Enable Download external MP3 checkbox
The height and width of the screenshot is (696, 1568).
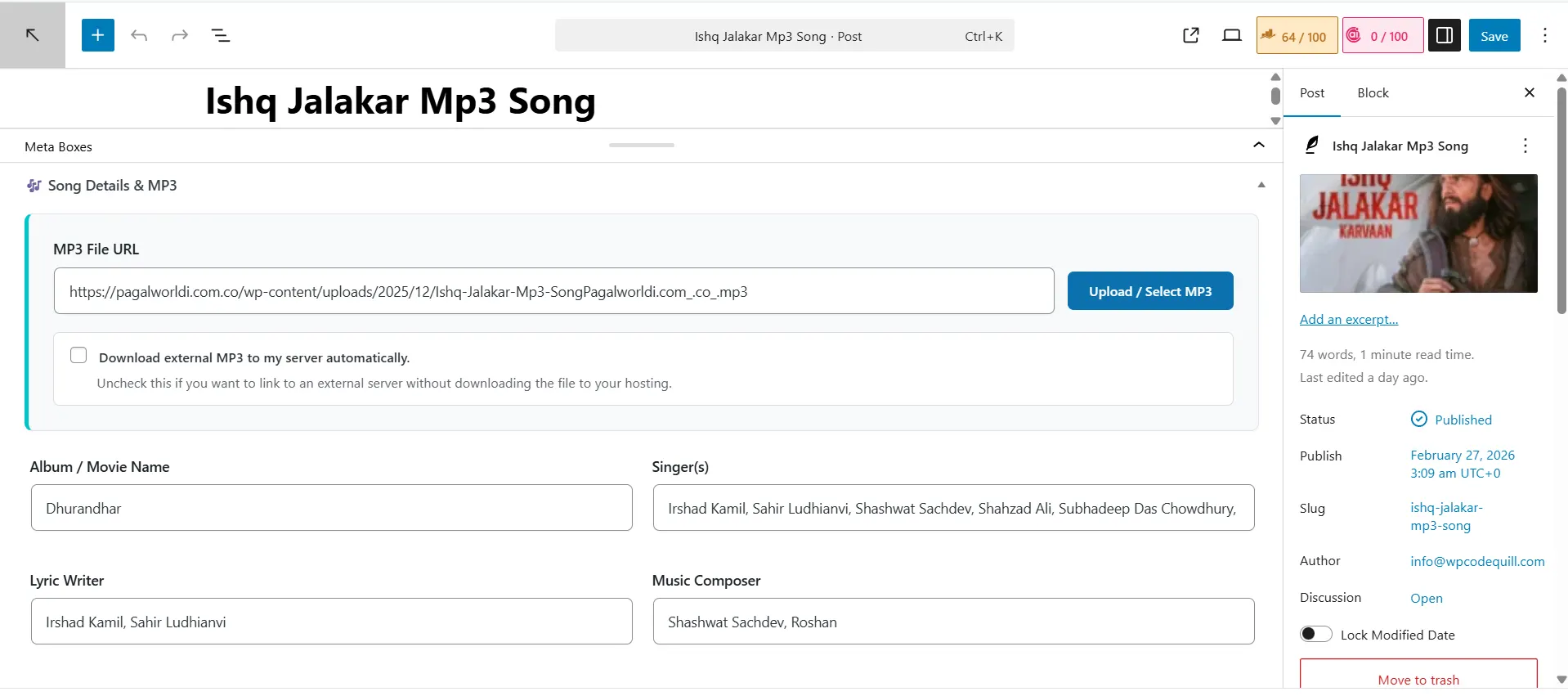(x=78, y=355)
